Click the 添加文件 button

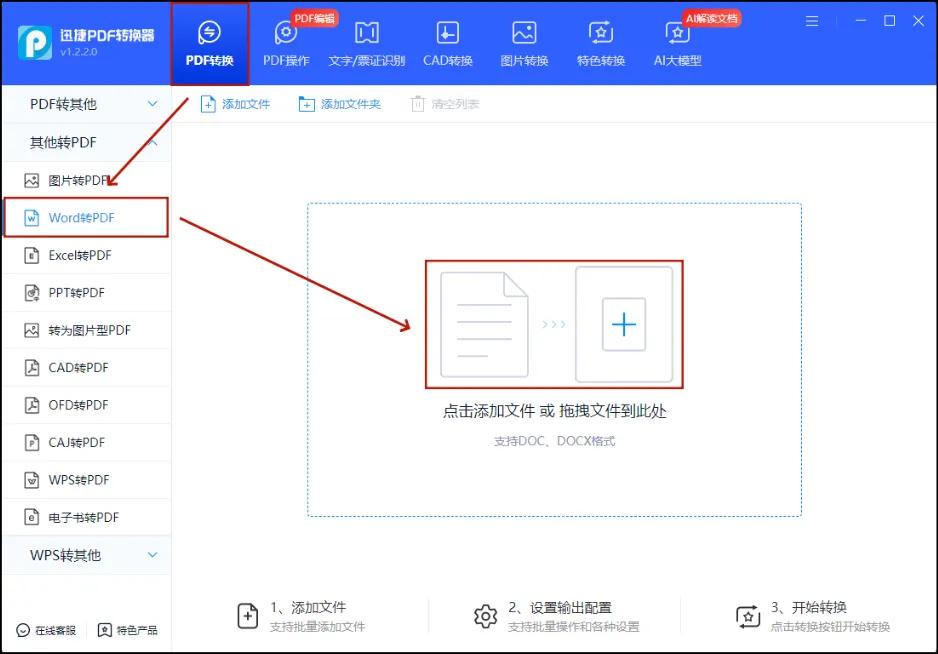[x=235, y=104]
